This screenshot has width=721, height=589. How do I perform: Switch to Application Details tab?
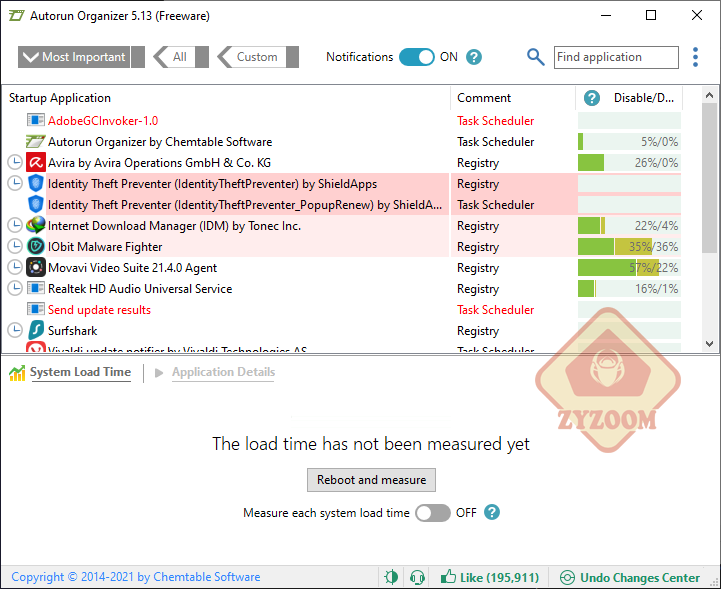(x=223, y=372)
